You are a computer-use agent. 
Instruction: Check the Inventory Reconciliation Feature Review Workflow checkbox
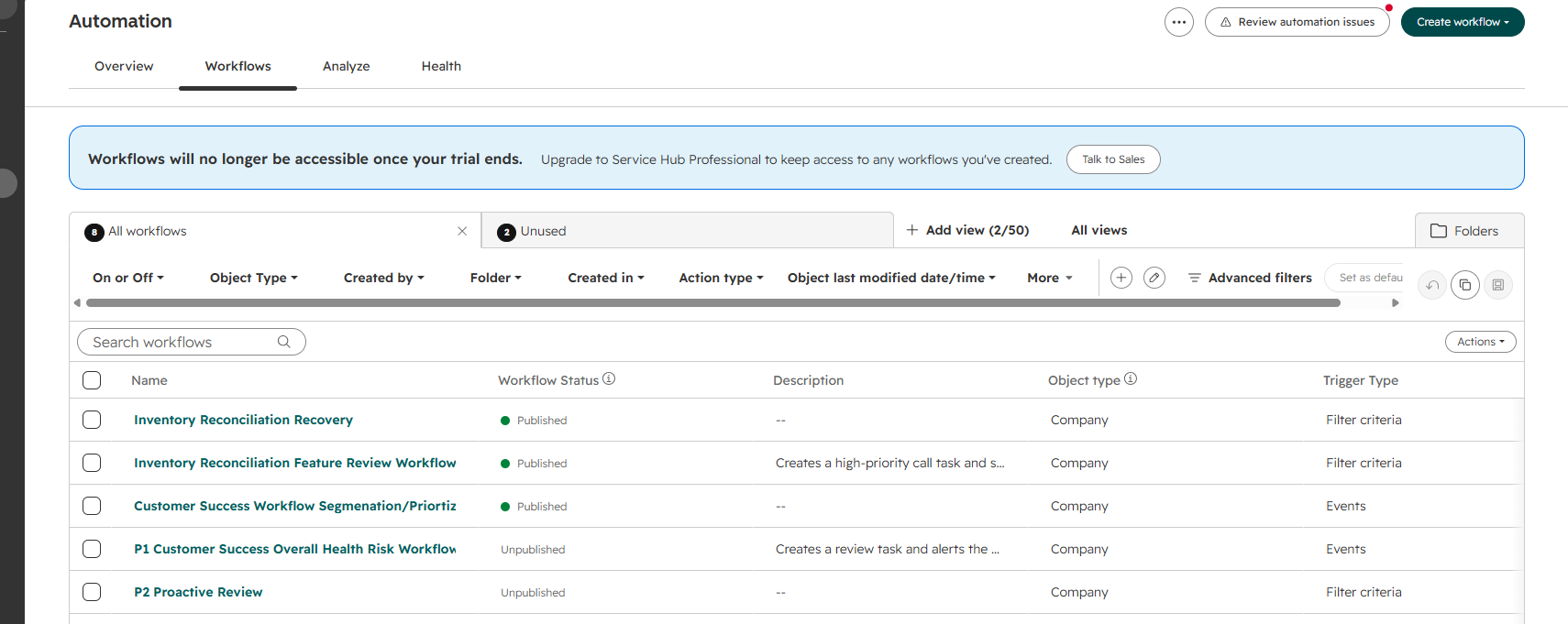click(92, 463)
